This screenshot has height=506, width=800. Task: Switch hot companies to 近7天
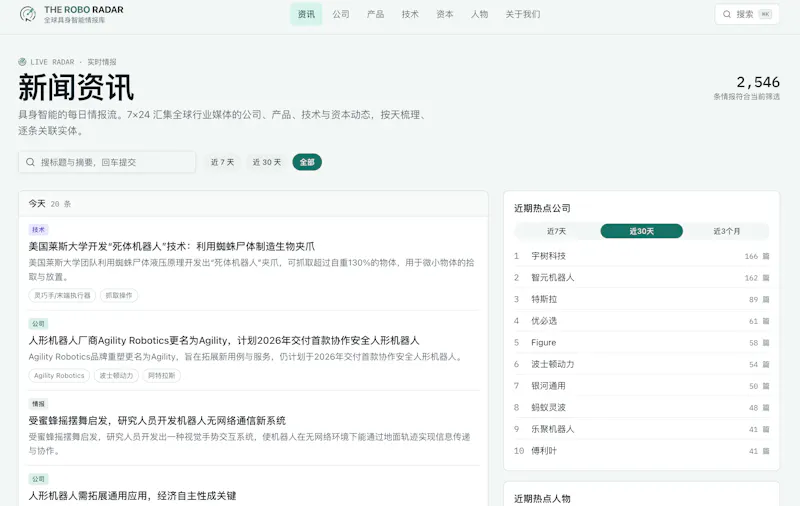click(557, 231)
